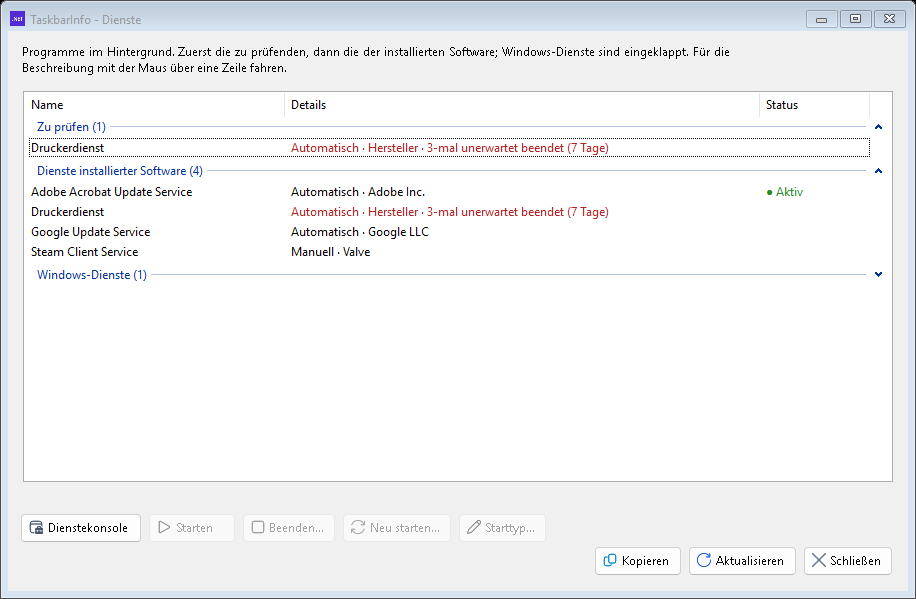Click 'Manuell · Valve' details
This screenshot has width=916, height=599.
tap(331, 252)
